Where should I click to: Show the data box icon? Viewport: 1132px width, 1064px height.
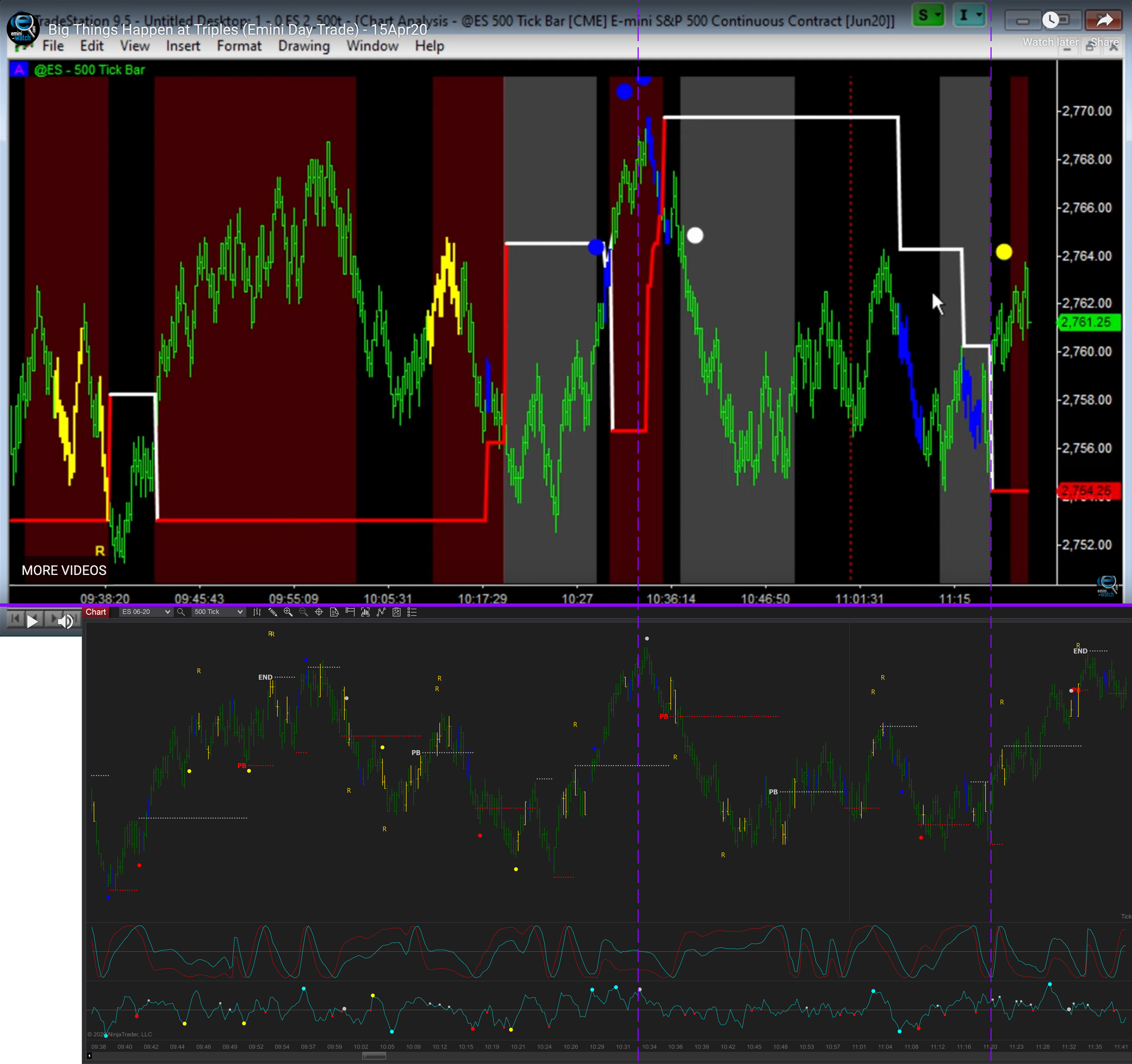(334, 612)
